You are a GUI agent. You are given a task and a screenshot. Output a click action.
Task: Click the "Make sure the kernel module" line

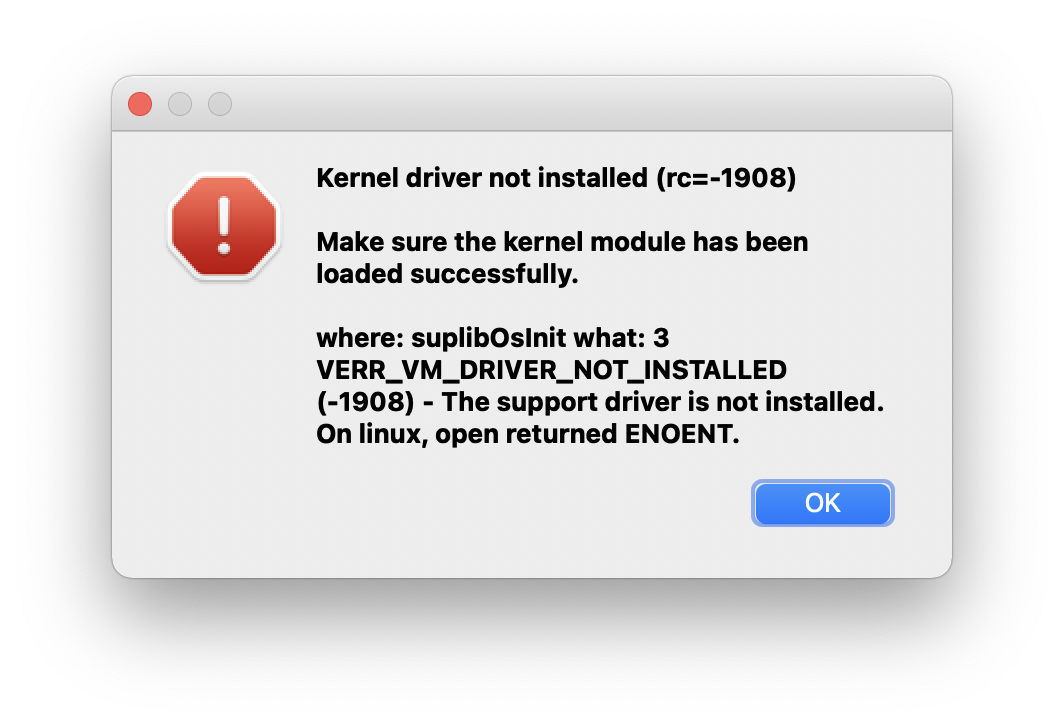(561, 242)
